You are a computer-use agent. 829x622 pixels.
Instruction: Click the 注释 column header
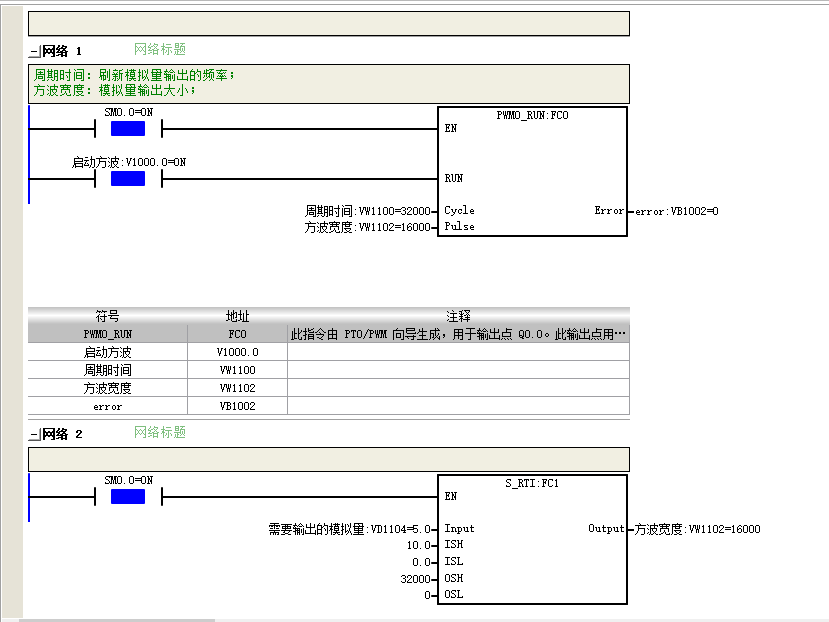[458, 316]
